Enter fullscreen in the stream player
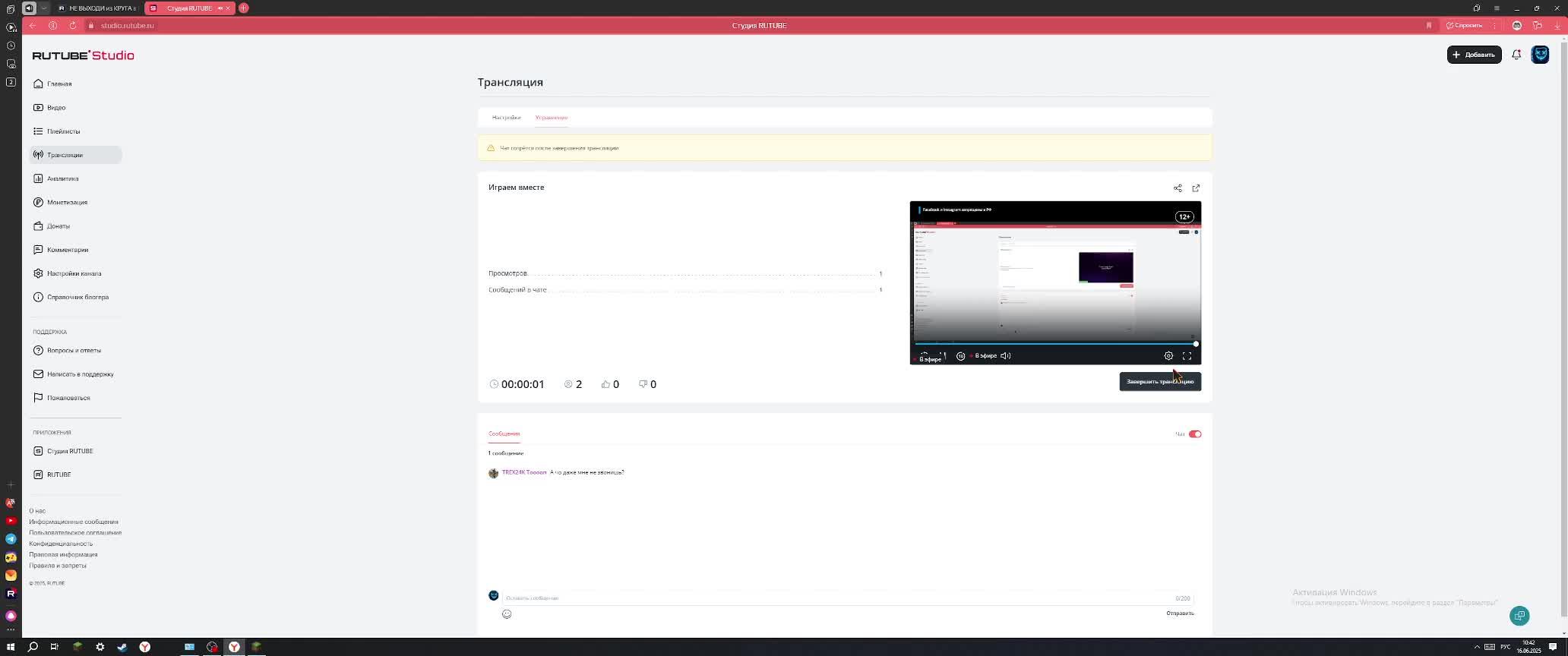 click(x=1187, y=356)
